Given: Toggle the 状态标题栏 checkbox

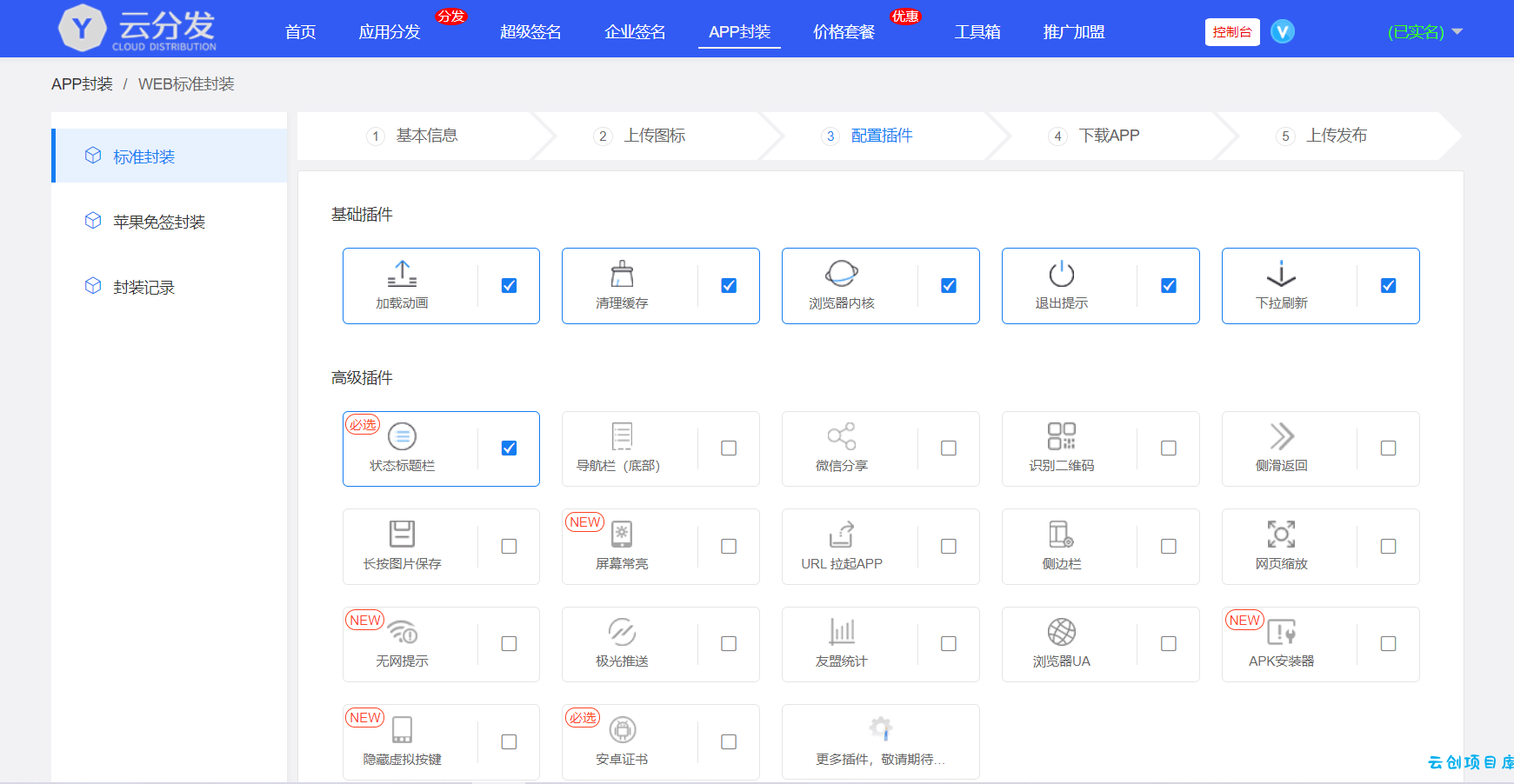Looking at the screenshot, I should coord(510,448).
